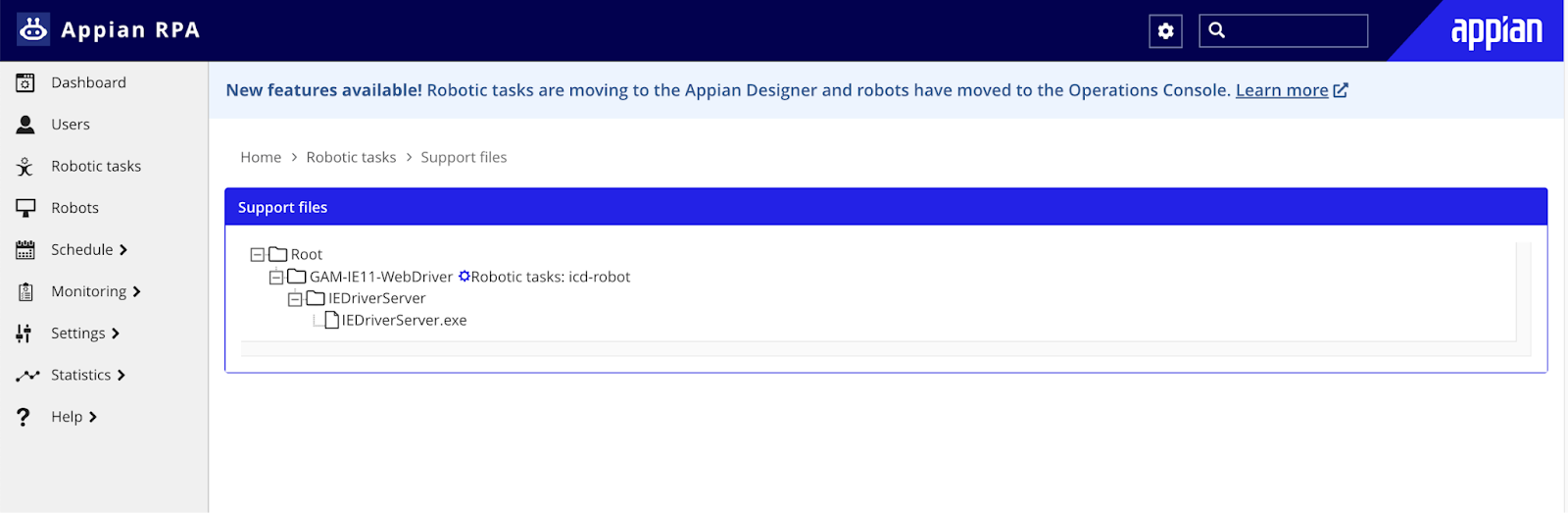The image size is (1568, 513).
Task: Click the IEDriverServer.exe file icon
Action: [x=332, y=320]
